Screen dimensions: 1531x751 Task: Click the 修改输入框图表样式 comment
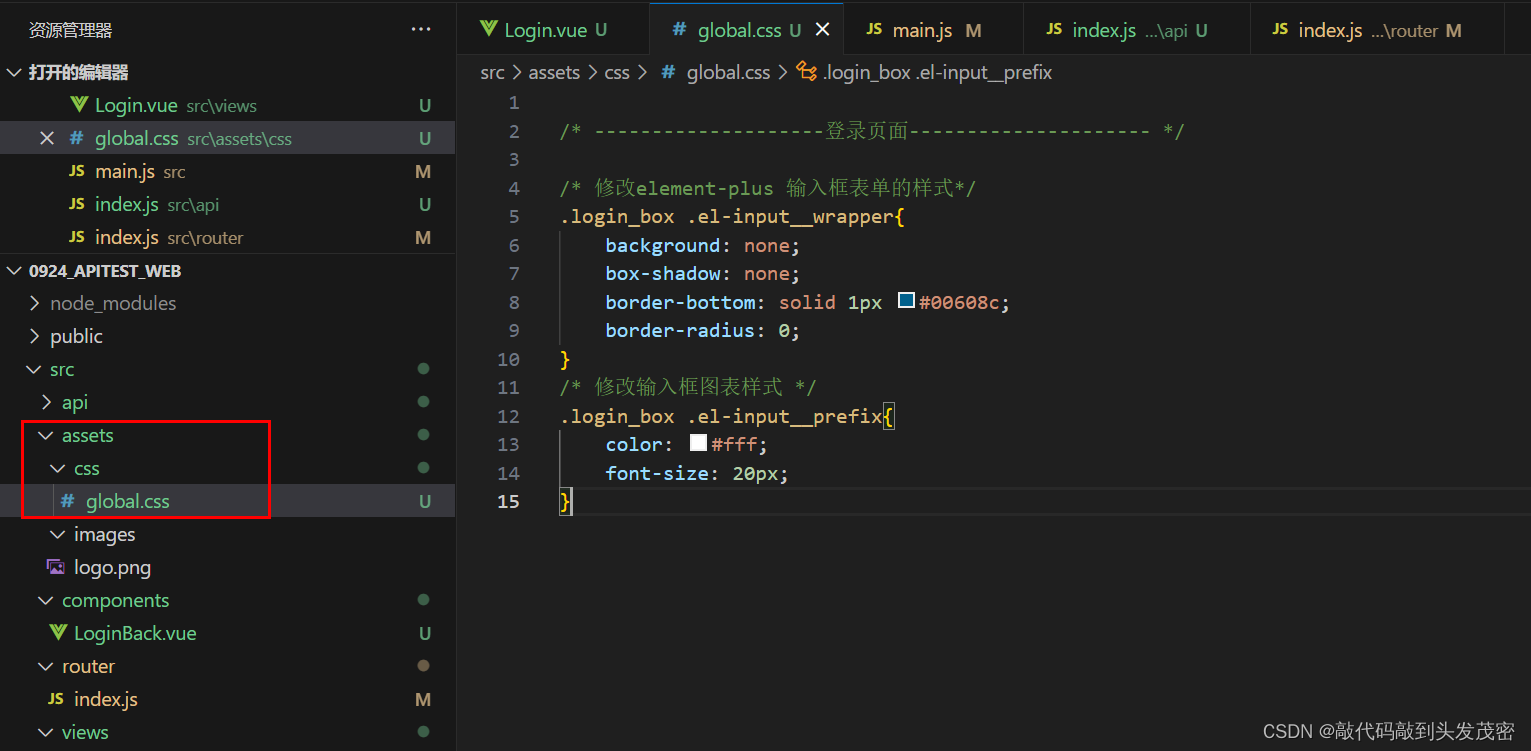[x=688, y=386]
